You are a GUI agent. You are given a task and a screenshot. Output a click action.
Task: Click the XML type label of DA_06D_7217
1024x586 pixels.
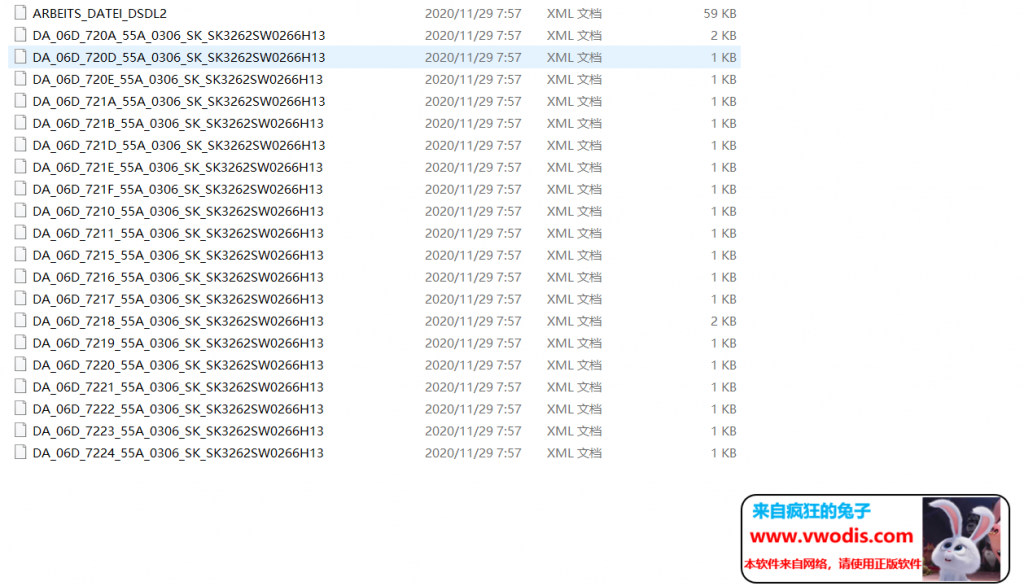pos(574,300)
